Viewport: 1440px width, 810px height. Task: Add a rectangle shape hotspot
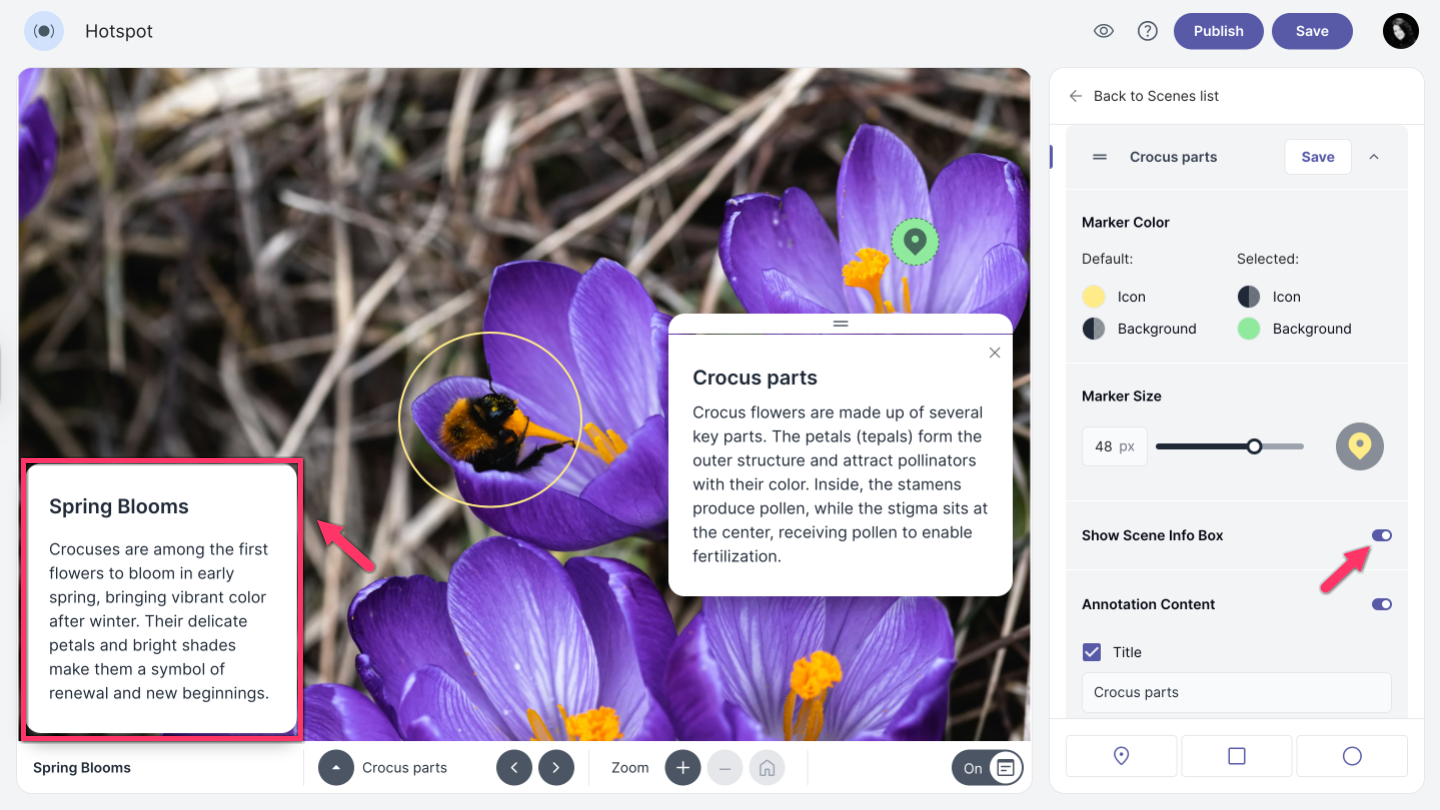(1236, 756)
